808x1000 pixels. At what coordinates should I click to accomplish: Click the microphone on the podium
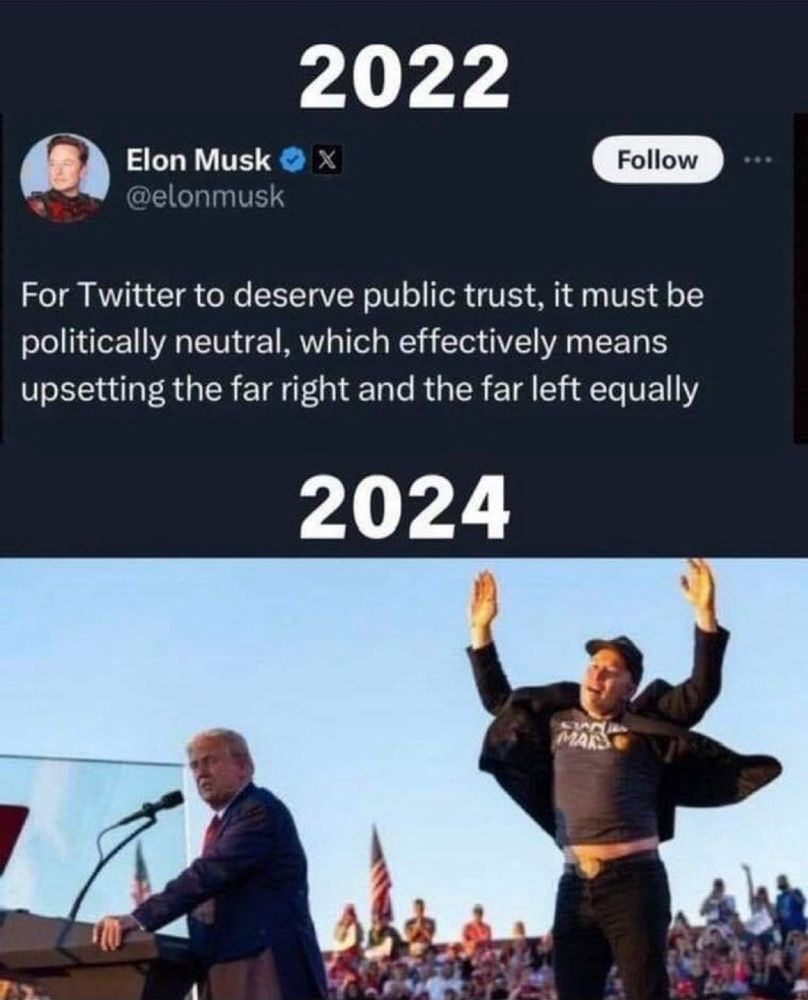(x=152, y=807)
